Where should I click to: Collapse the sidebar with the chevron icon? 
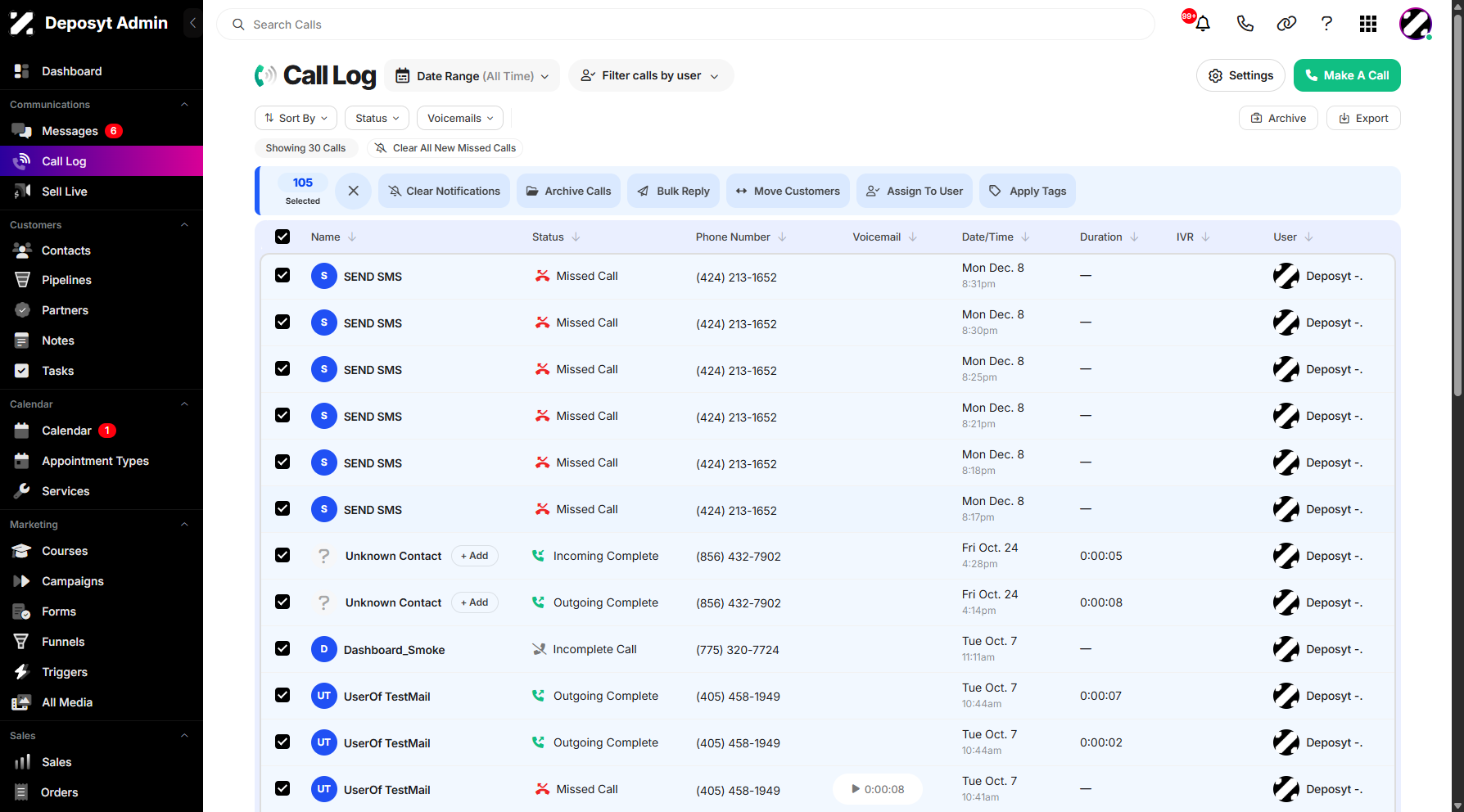click(x=193, y=23)
